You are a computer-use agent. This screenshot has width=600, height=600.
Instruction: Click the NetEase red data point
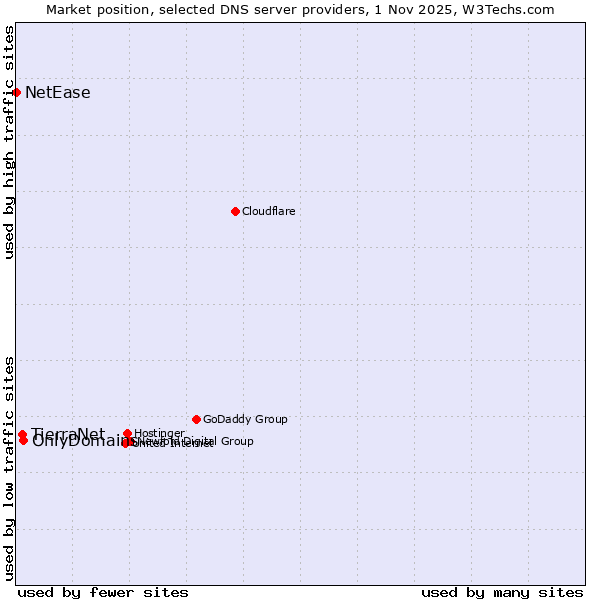coord(16,92)
